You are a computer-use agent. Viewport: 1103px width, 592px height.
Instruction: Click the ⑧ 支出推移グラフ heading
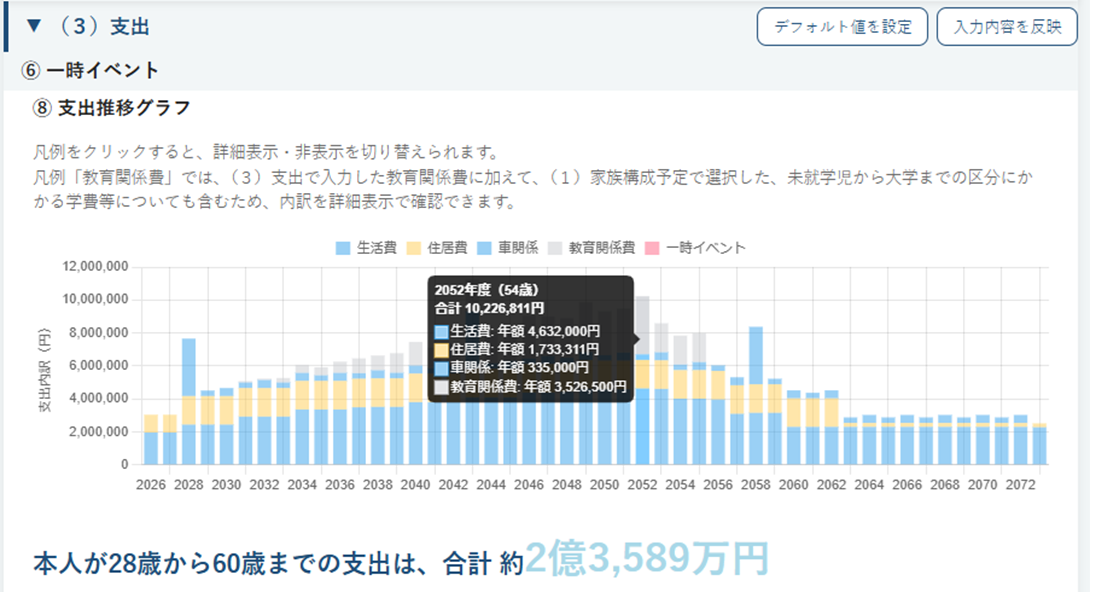click(x=111, y=108)
